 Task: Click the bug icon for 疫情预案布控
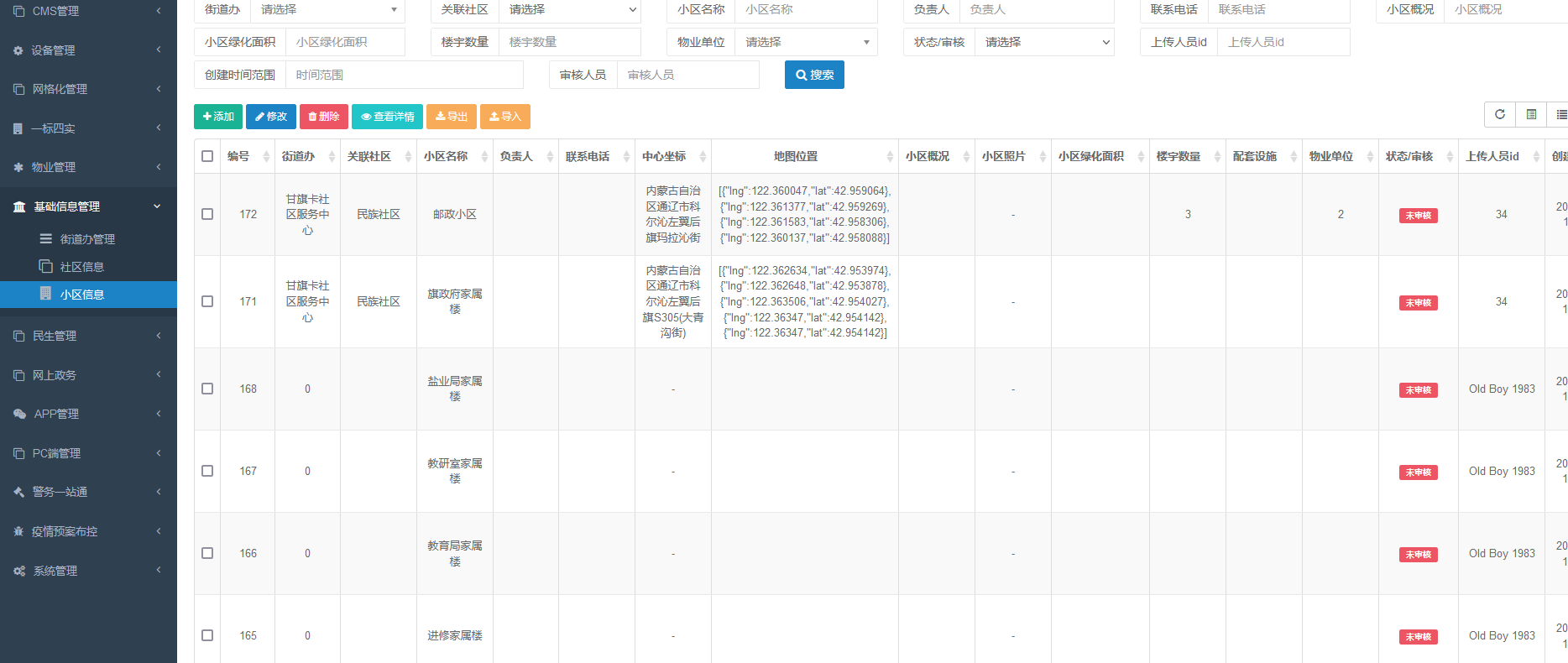18,531
